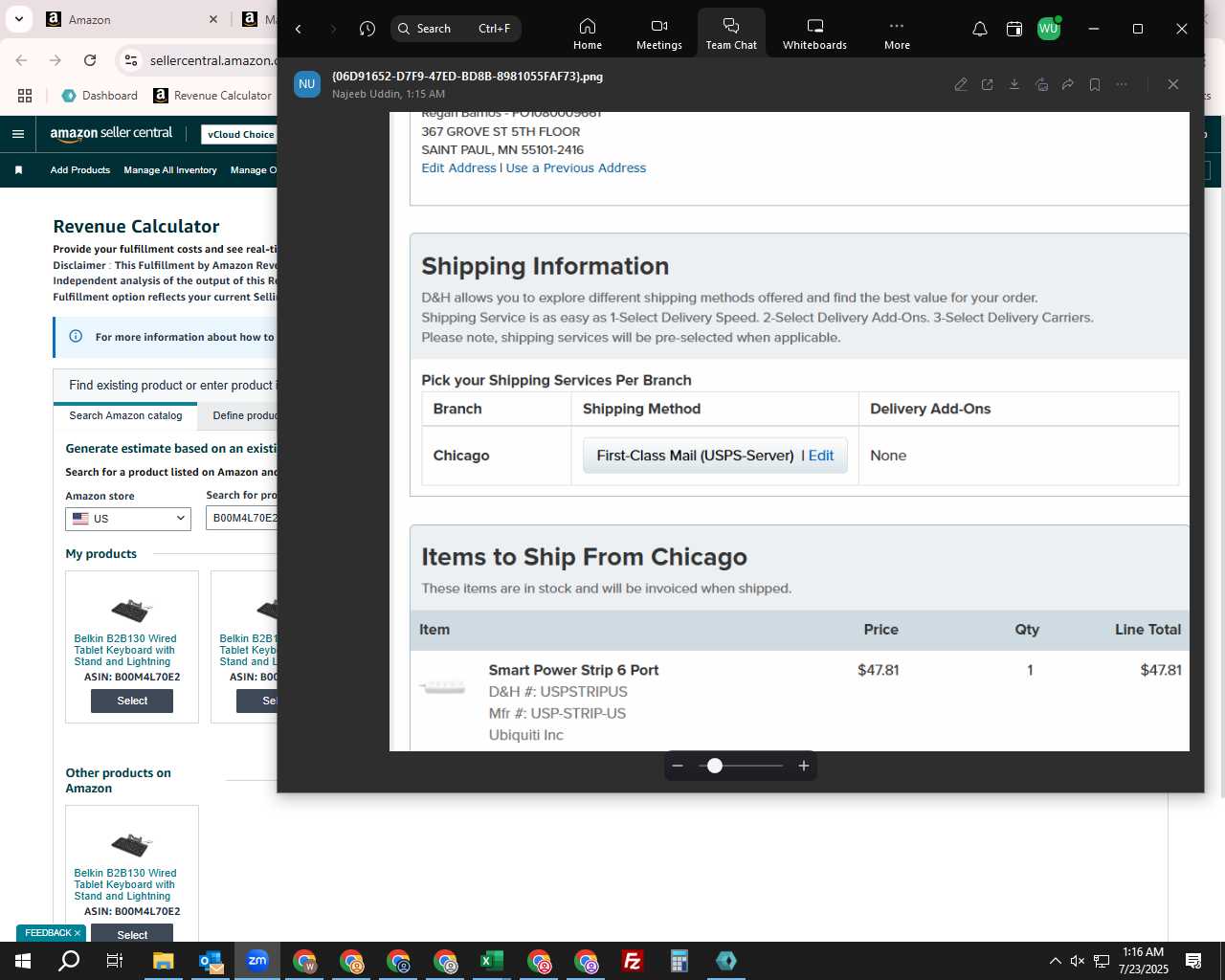Viewport: 1225px width, 980px height.
Task: Select first Belkin keyboard in My products
Action: [132, 701]
